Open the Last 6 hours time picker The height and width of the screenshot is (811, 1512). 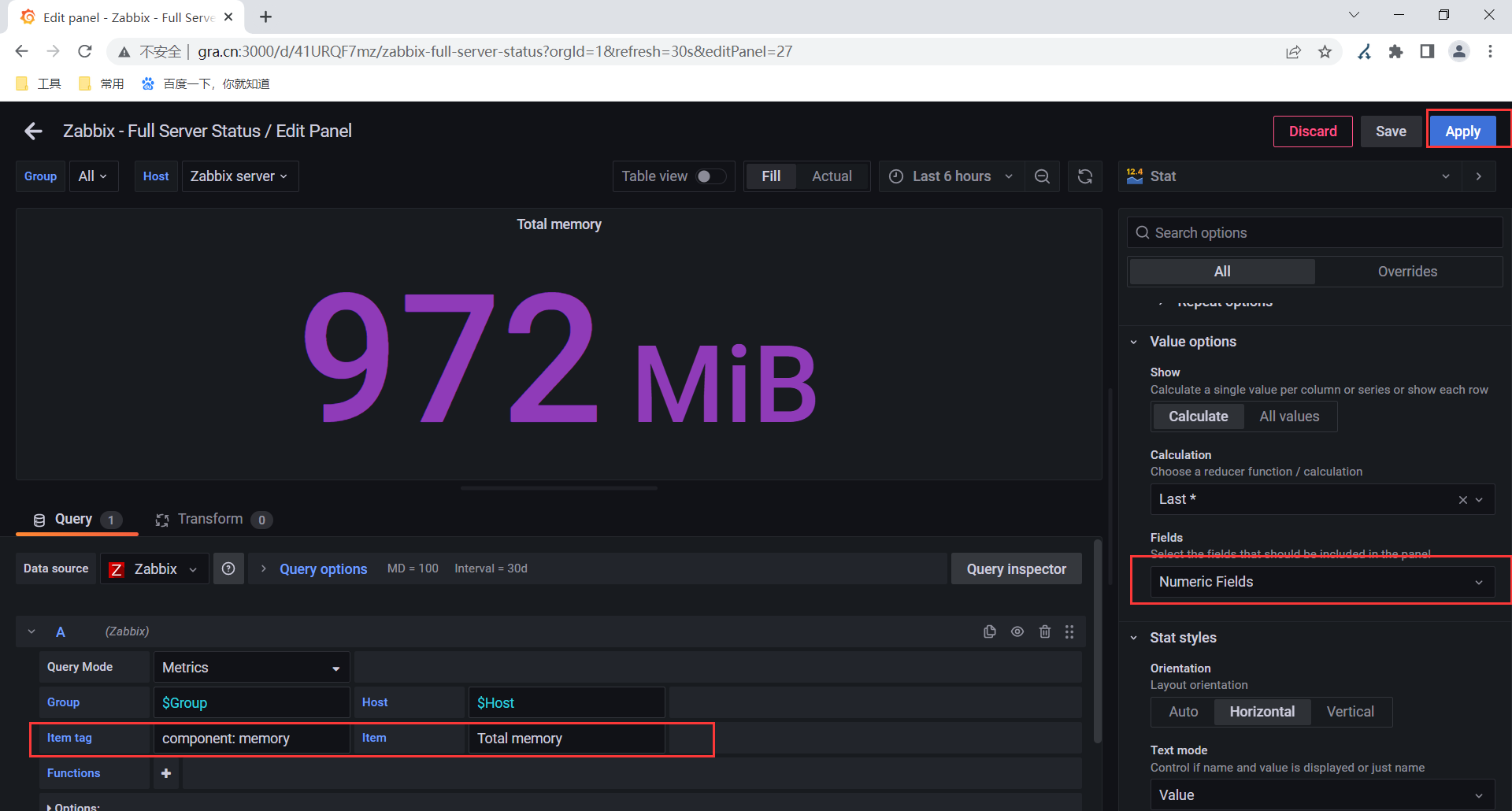point(951,176)
